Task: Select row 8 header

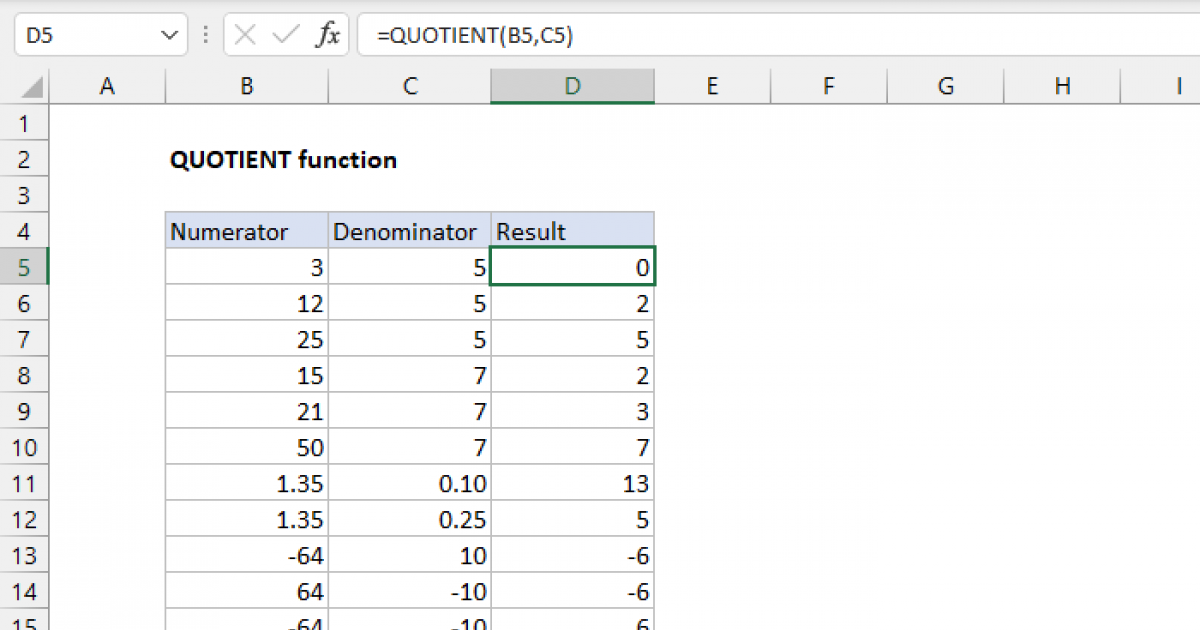Action: [x=25, y=376]
